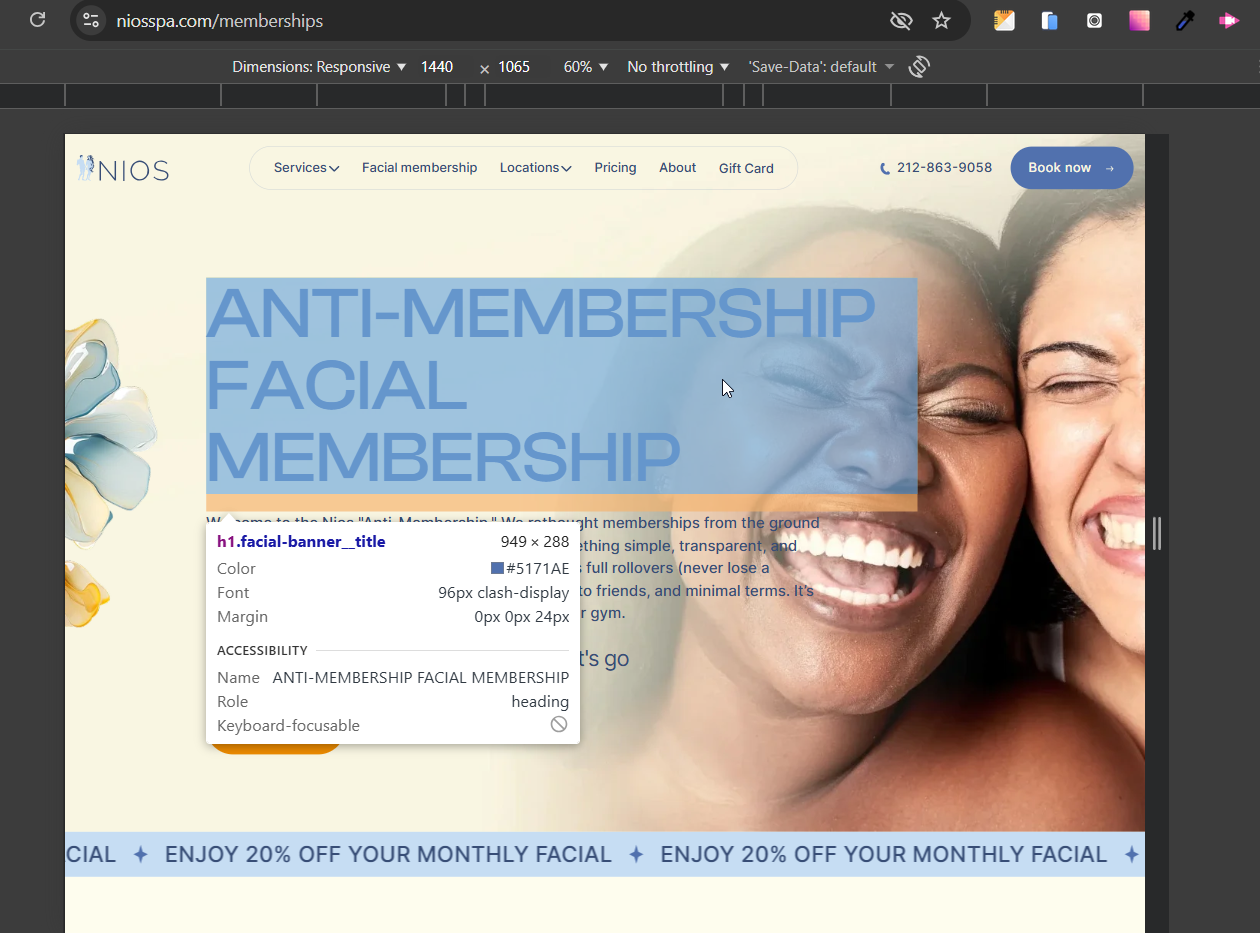
Task: Open the circular record extension icon
Action: tap(1094, 20)
